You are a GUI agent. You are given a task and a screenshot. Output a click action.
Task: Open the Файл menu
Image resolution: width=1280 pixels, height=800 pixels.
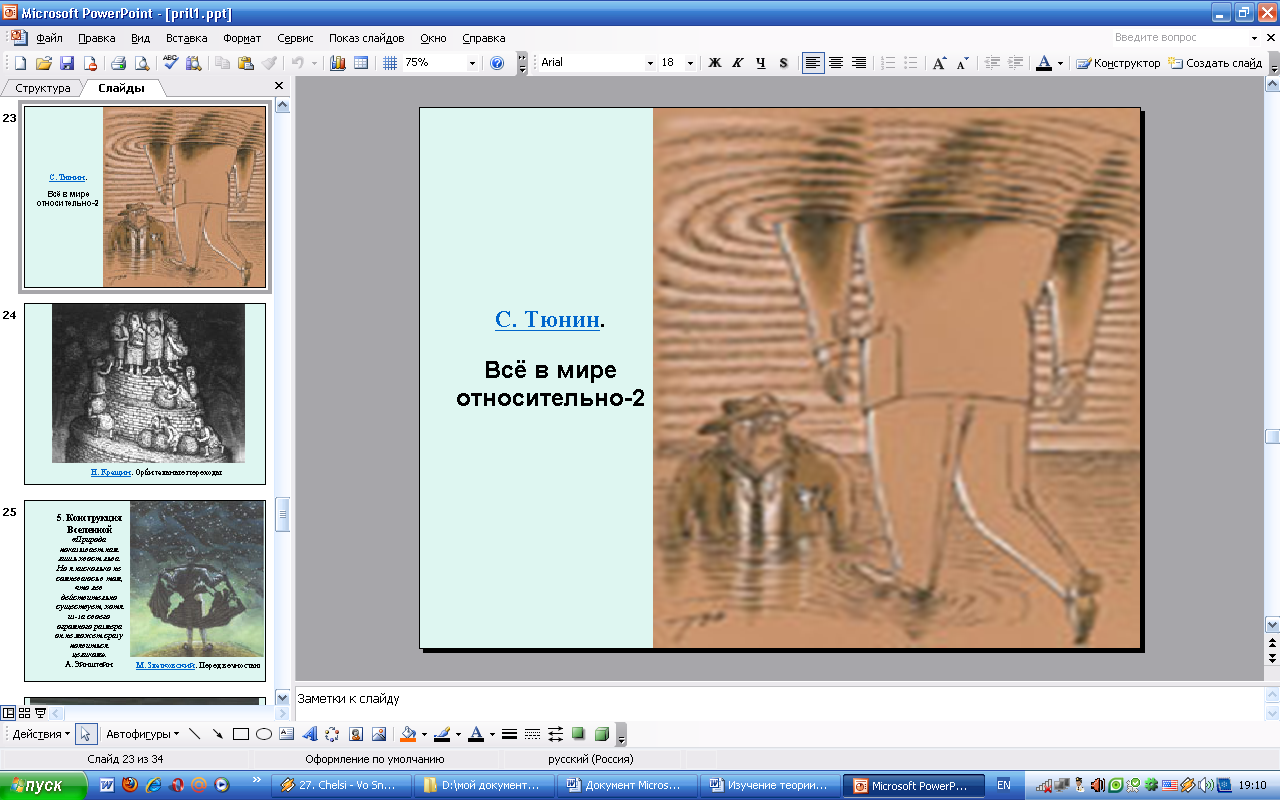tap(49, 38)
